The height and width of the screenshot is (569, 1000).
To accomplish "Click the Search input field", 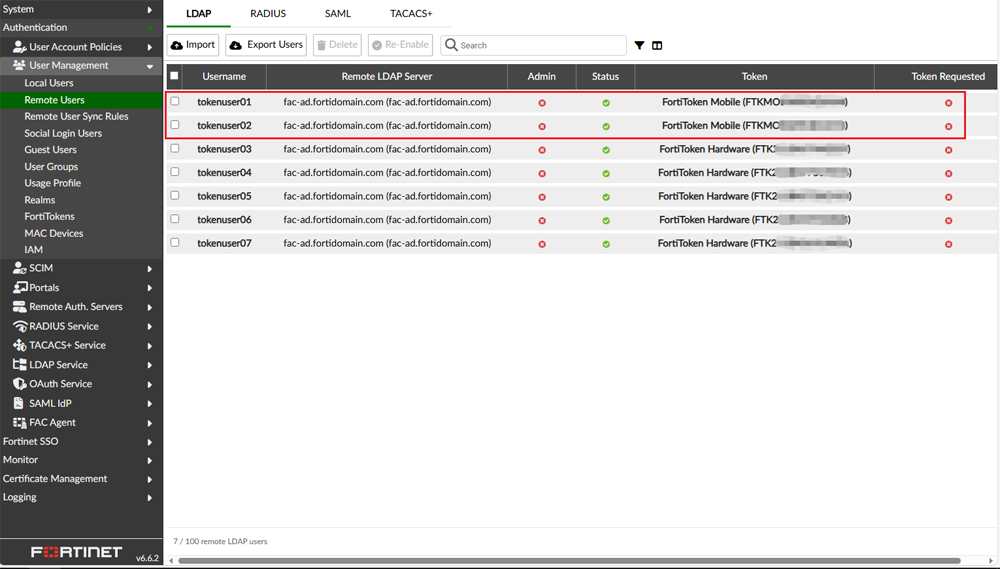I will (540, 45).
